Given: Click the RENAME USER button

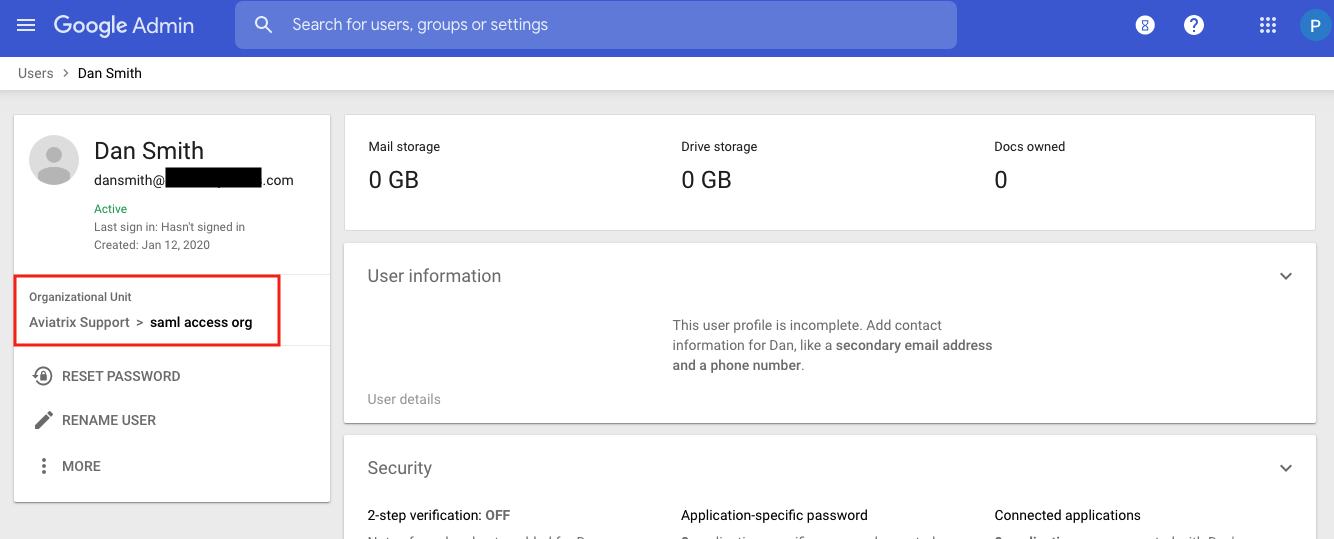Looking at the screenshot, I should click(109, 420).
